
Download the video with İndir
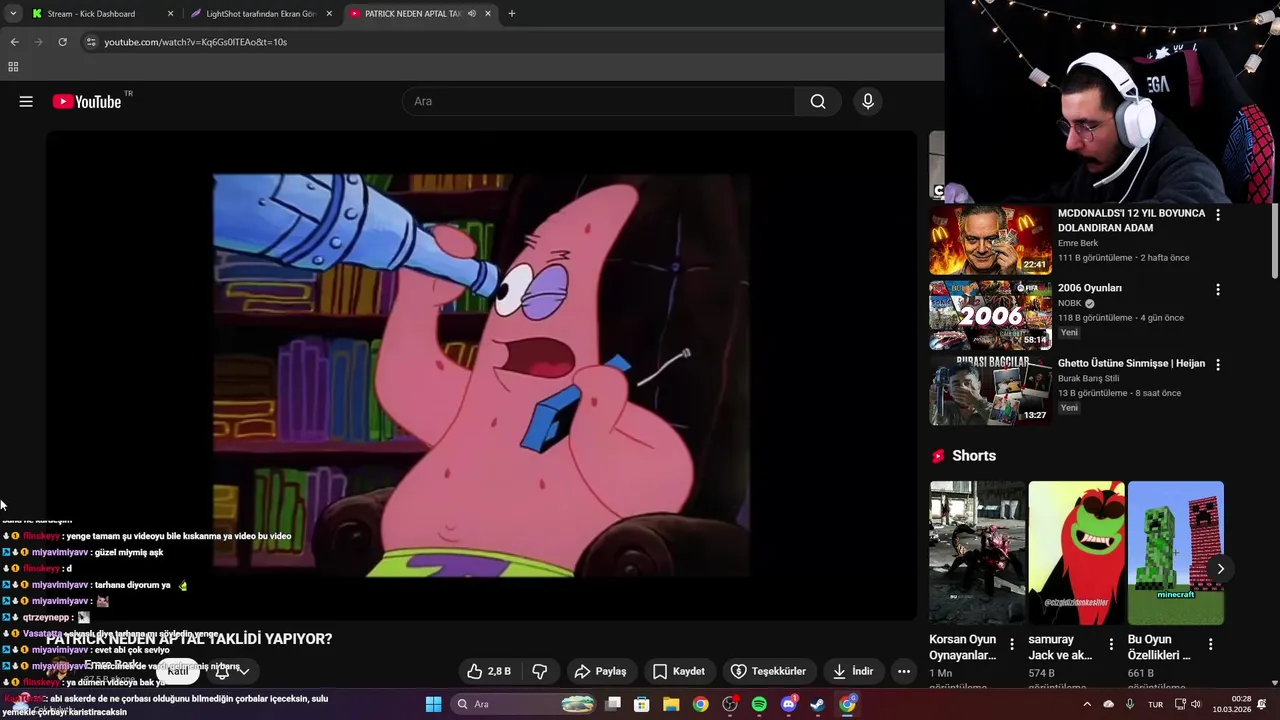point(853,671)
